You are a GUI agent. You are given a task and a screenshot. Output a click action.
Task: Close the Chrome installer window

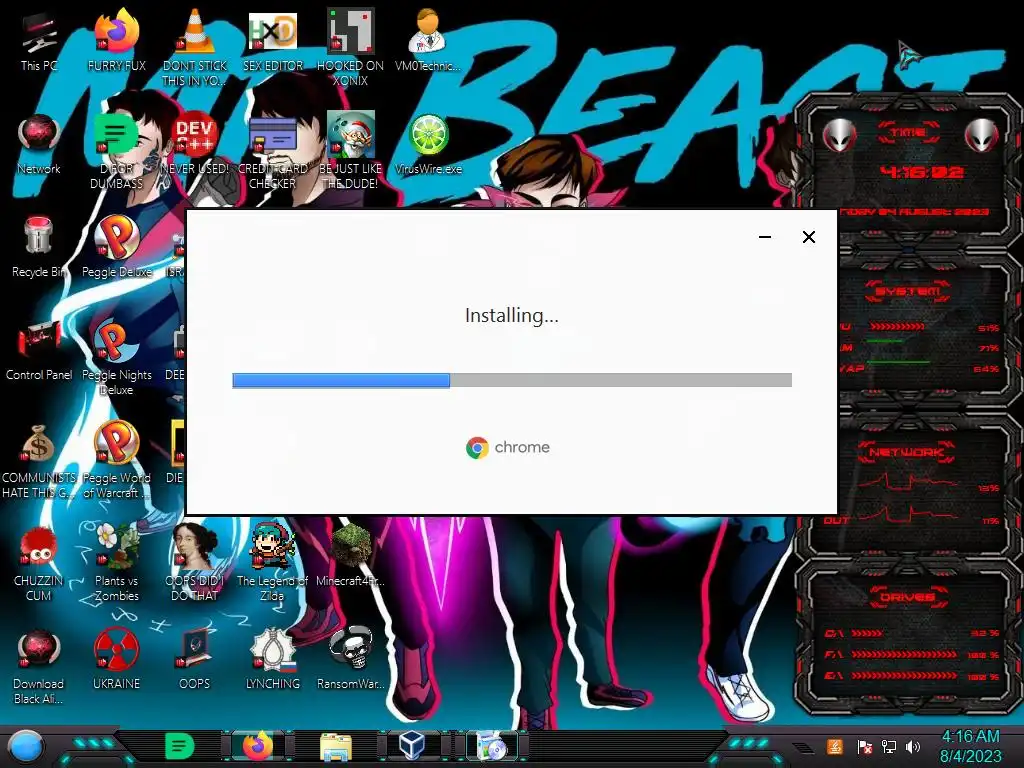point(808,237)
